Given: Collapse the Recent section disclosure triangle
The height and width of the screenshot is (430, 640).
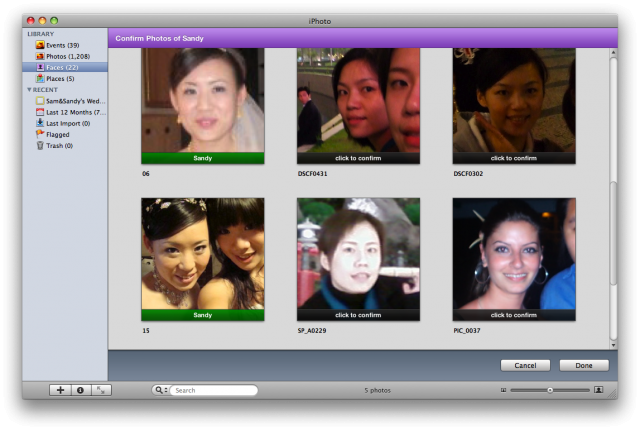Looking at the screenshot, I should [30, 90].
